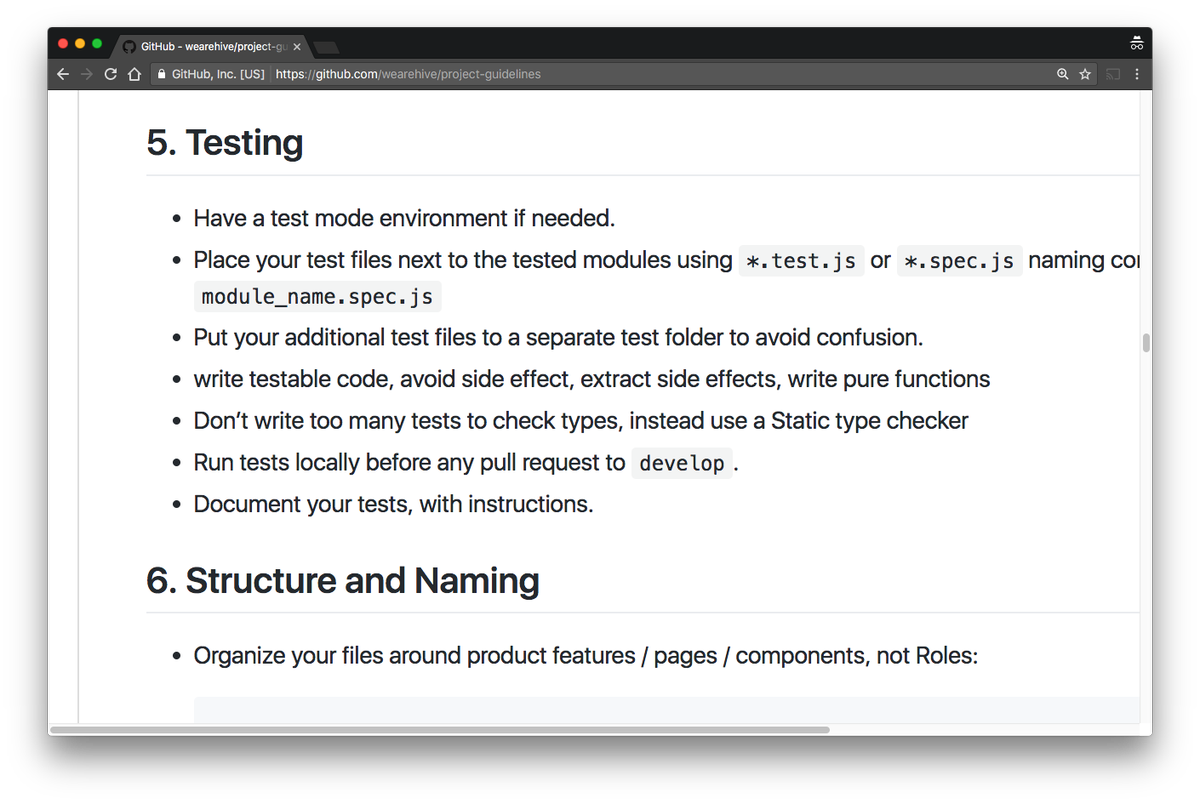Open a new tab with the blank tab button
Viewport: 1200px width, 804px height.
[x=326, y=47]
